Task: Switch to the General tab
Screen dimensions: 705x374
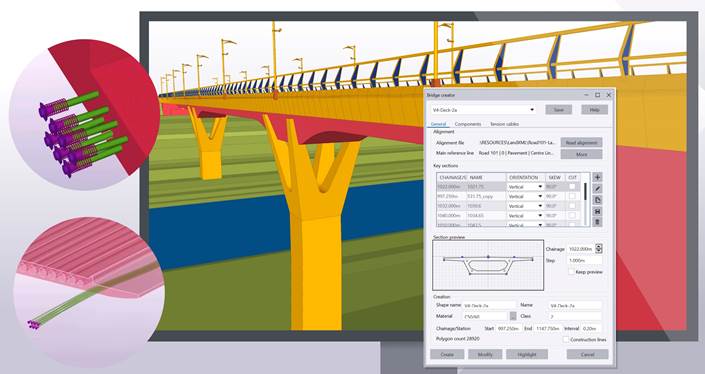Action: 438,124
